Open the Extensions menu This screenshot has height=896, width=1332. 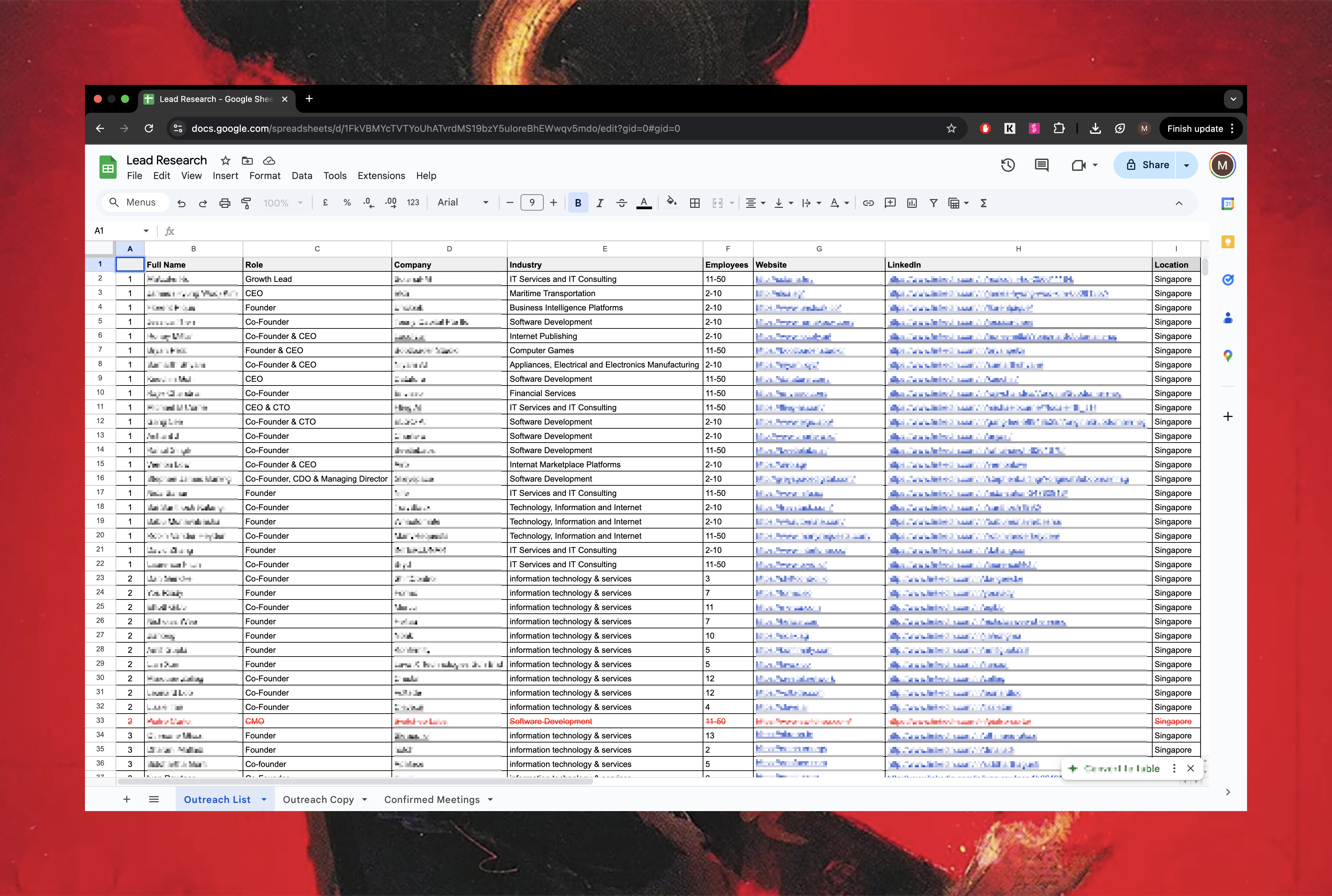click(x=381, y=175)
